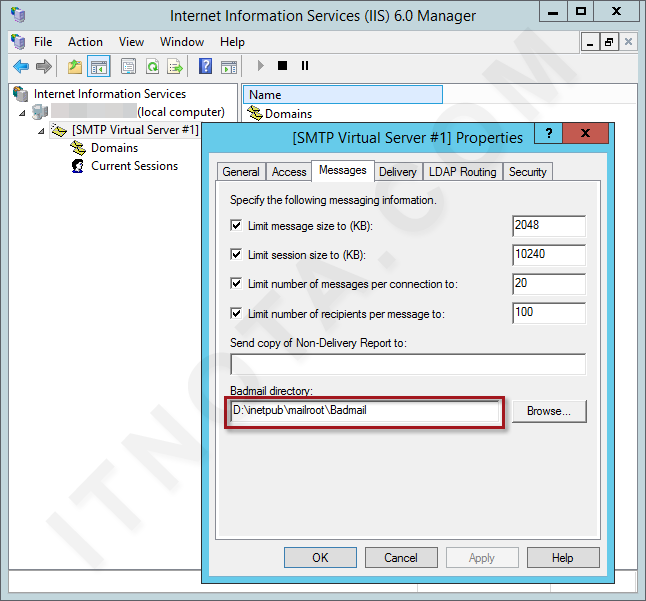Click the Internet Information Services root icon
Viewport: 646px width, 601px height.
21,94
